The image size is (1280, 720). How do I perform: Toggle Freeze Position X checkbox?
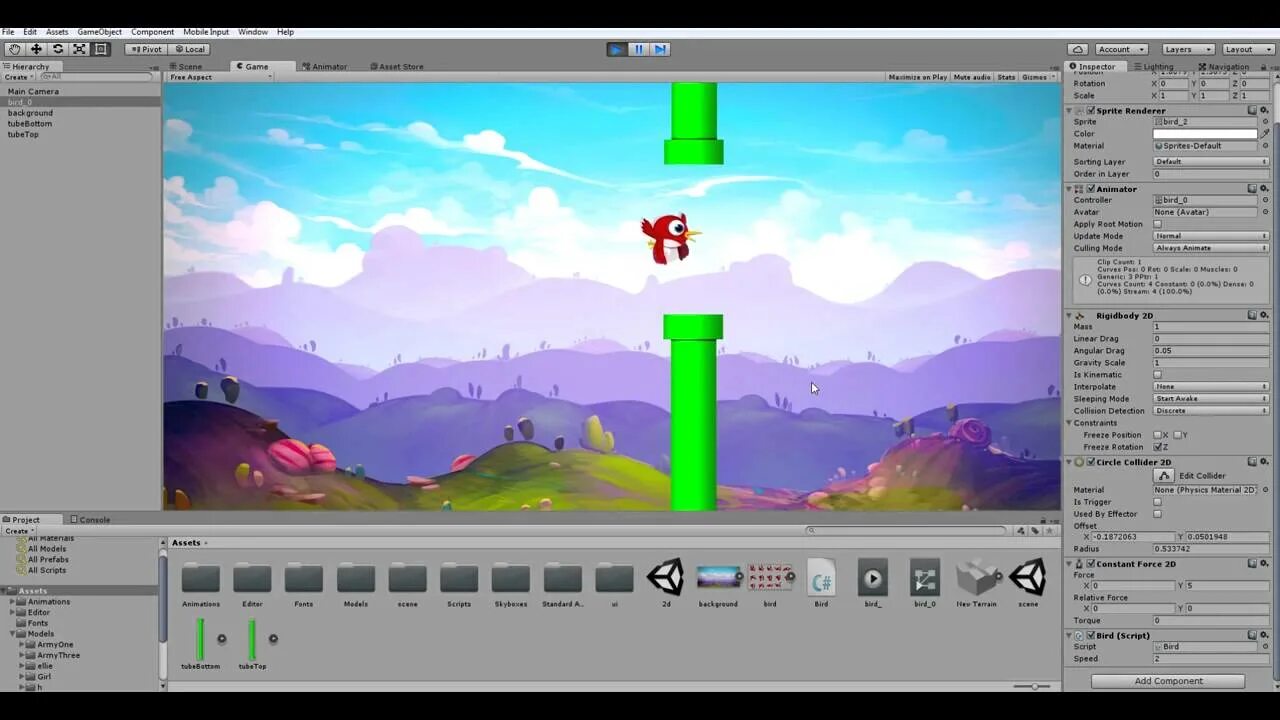click(1157, 435)
